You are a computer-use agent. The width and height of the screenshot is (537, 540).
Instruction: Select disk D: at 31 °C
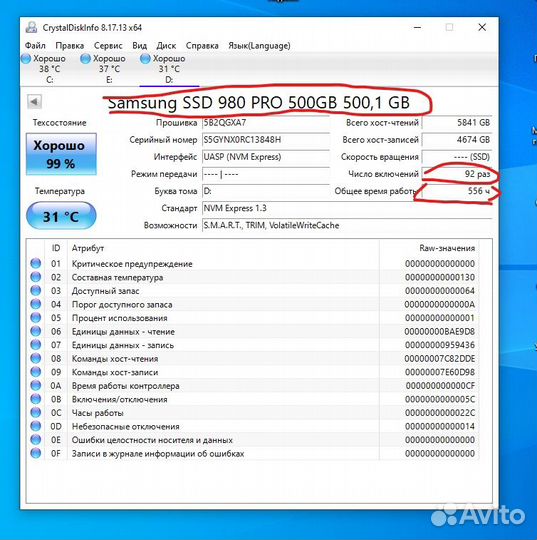[x=169, y=69]
